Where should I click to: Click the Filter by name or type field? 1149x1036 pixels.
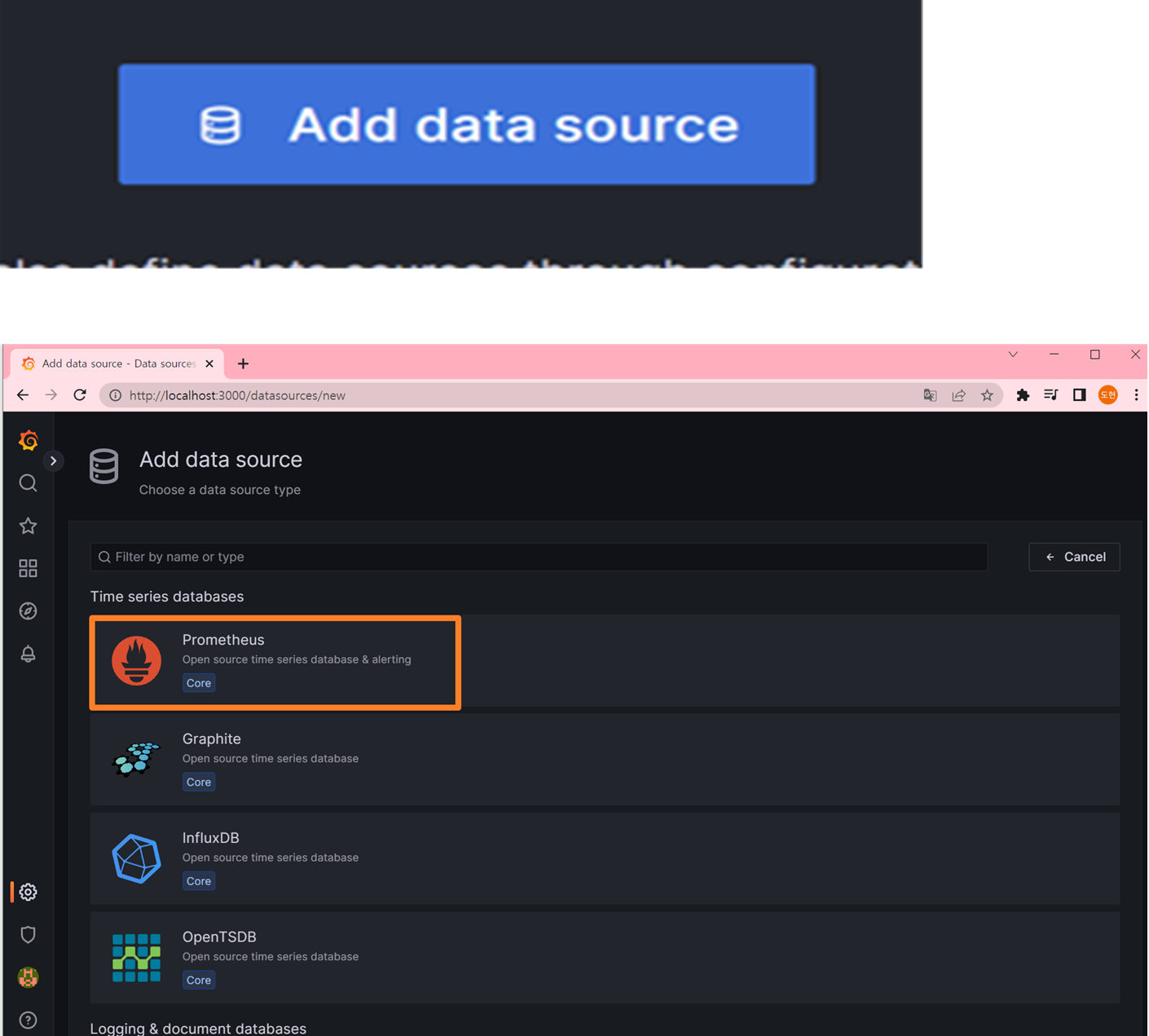(x=539, y=557)
